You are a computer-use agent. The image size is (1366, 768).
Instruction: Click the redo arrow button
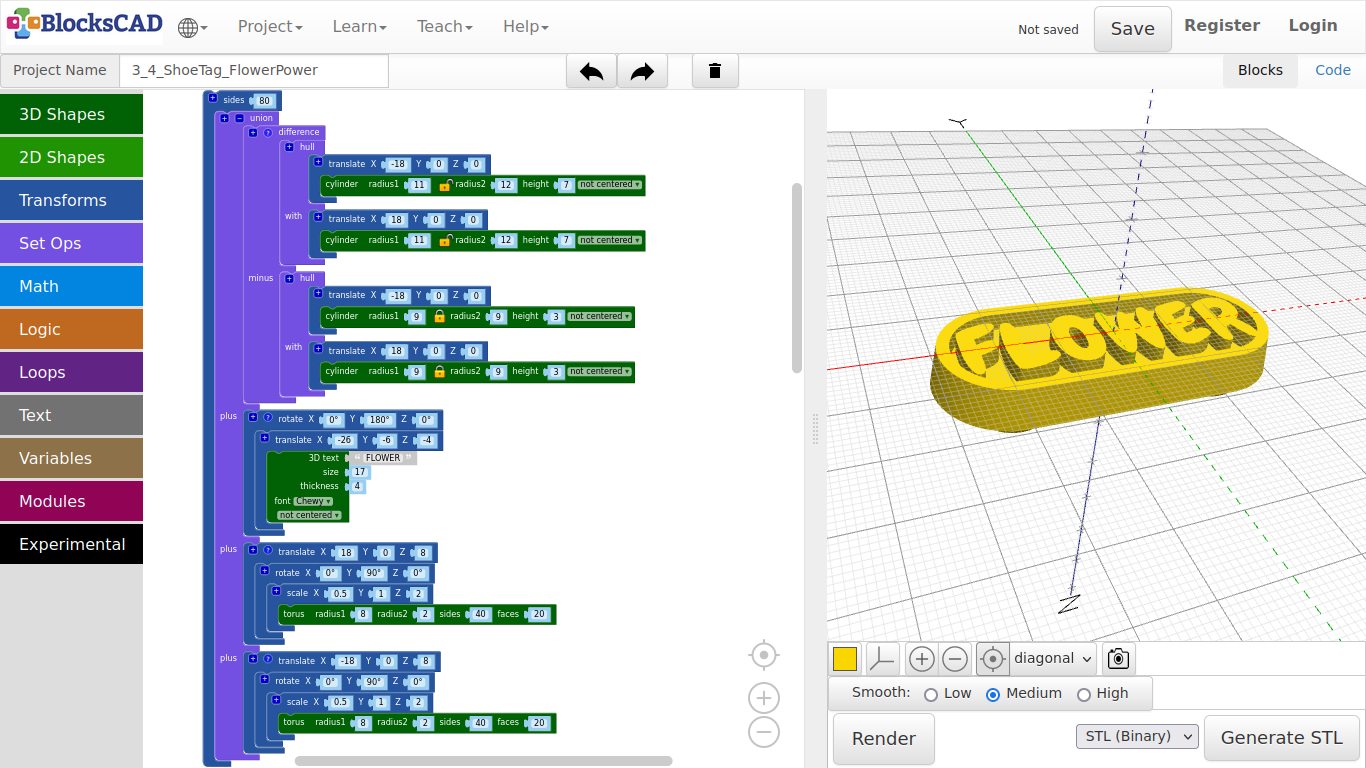click(x=642, y=71)
